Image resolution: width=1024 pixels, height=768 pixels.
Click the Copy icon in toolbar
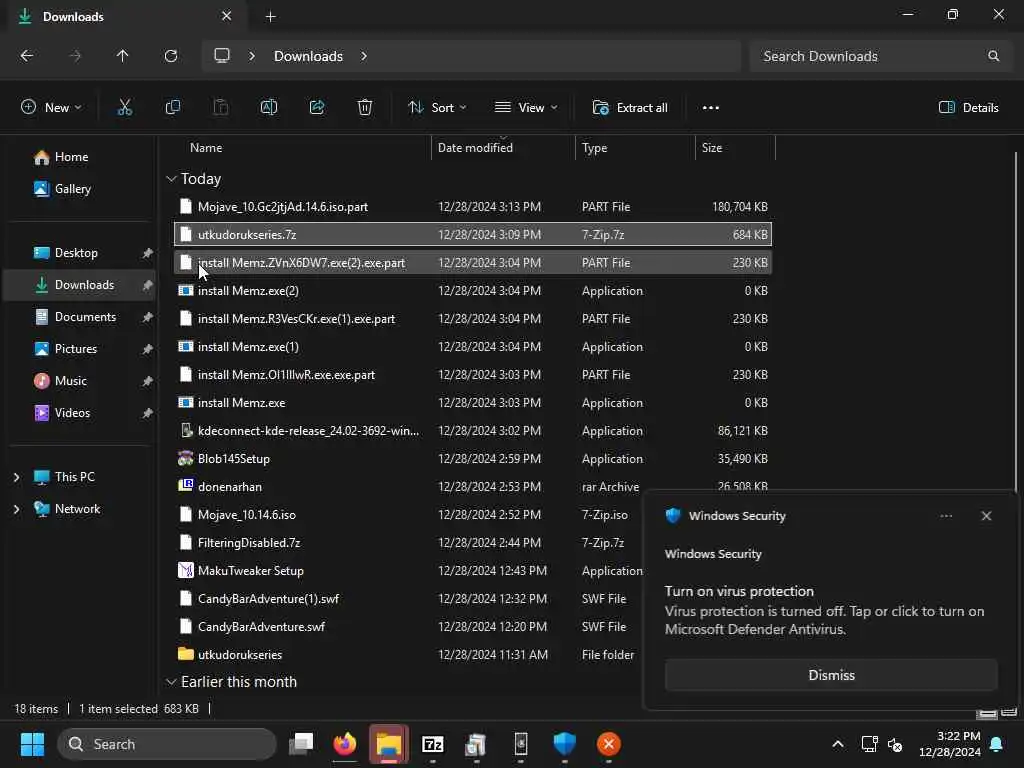(172, 108)
